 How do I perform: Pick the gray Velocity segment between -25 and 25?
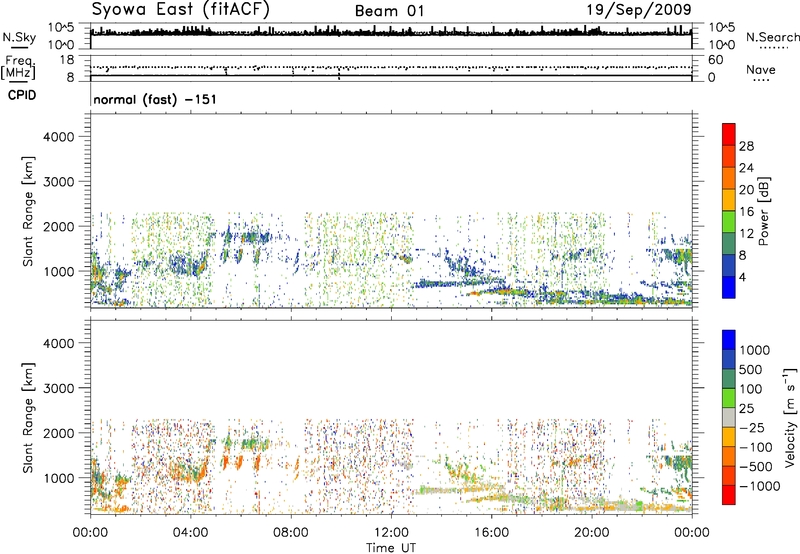click(729, 417)
